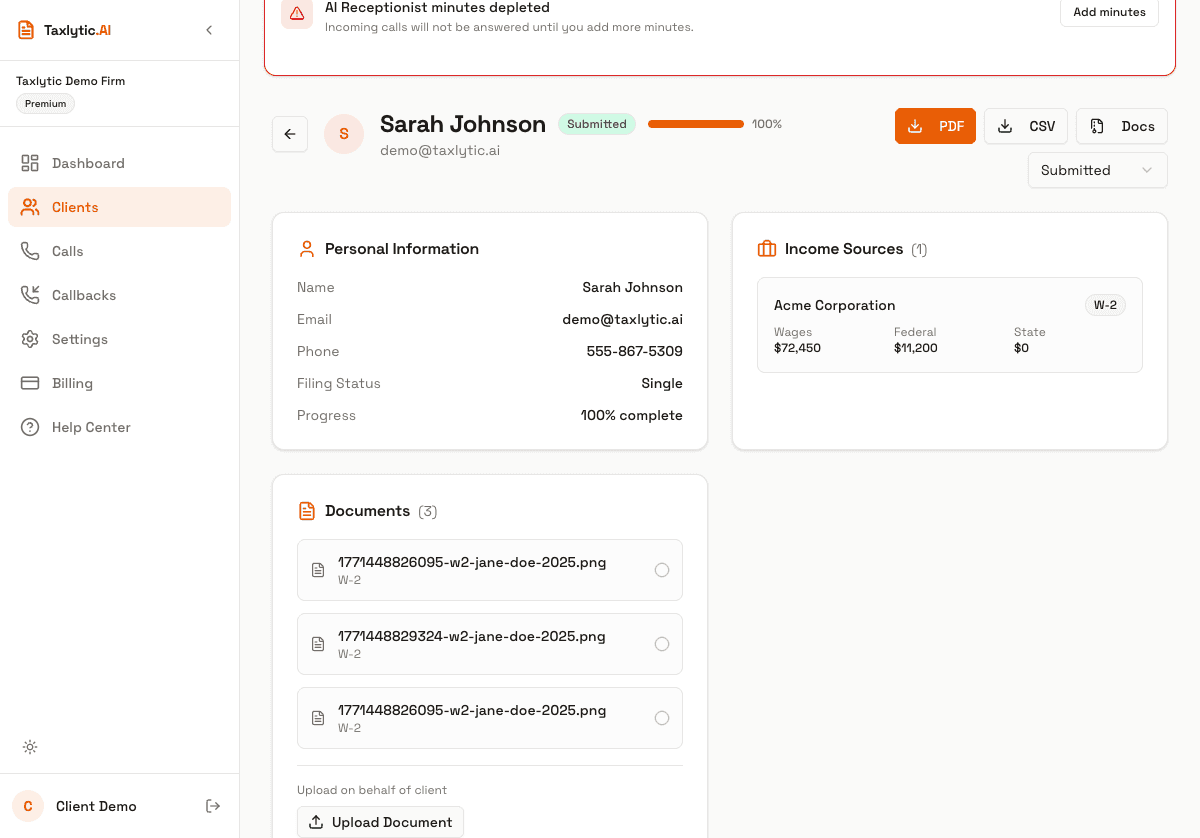Image resolution: width=1200 pixels, height=838 pixels.
Task: Open the Help Center
Action: pos(91,426)
